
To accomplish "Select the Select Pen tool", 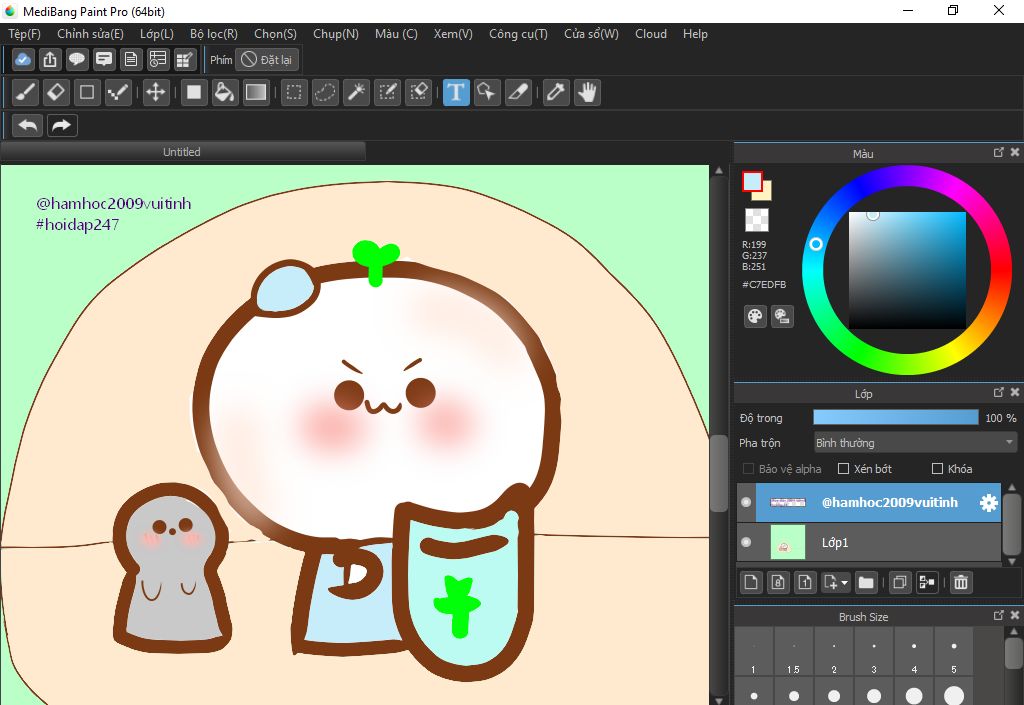I will click(387, 93).
